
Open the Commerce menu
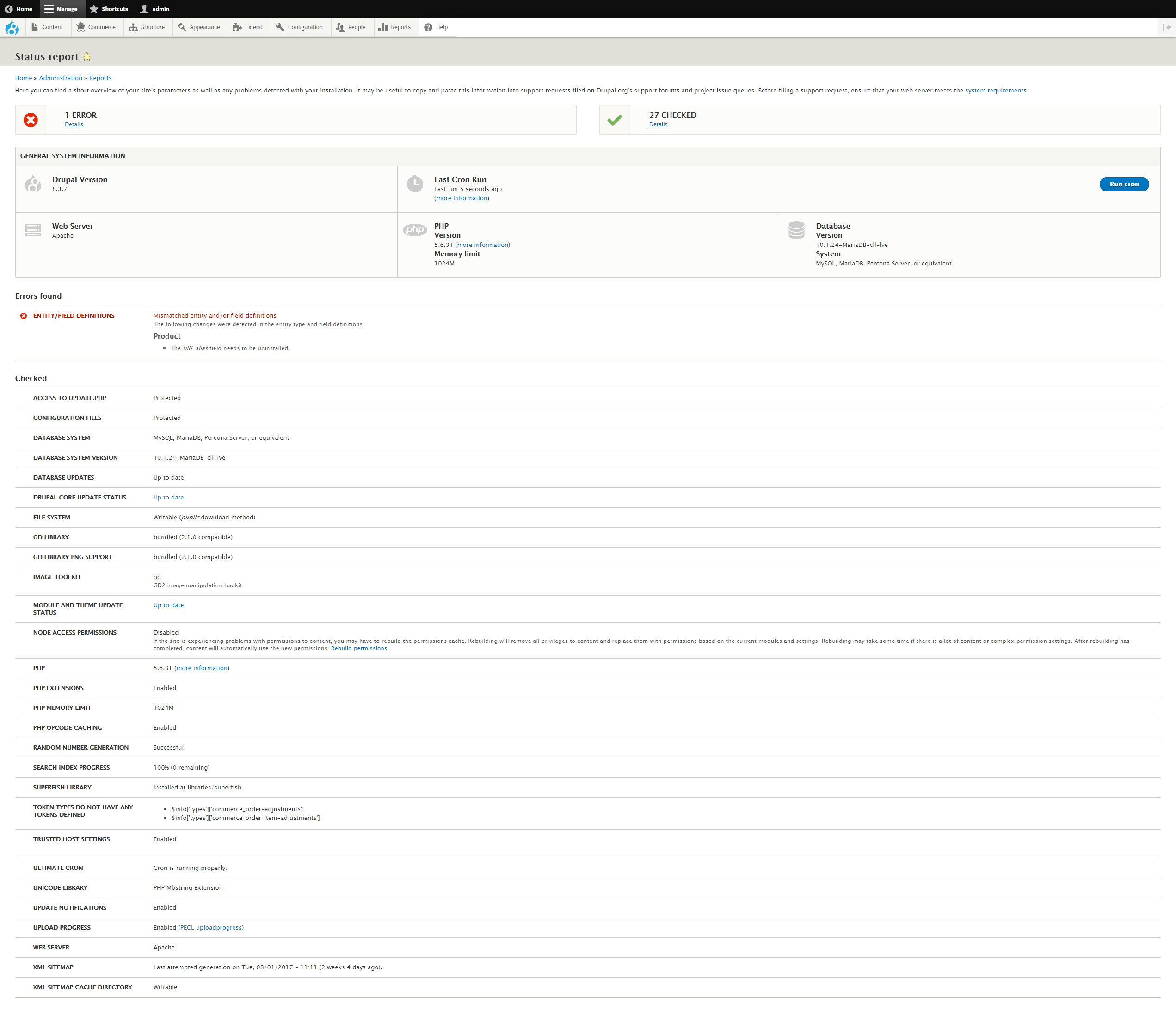click(96, 27)
